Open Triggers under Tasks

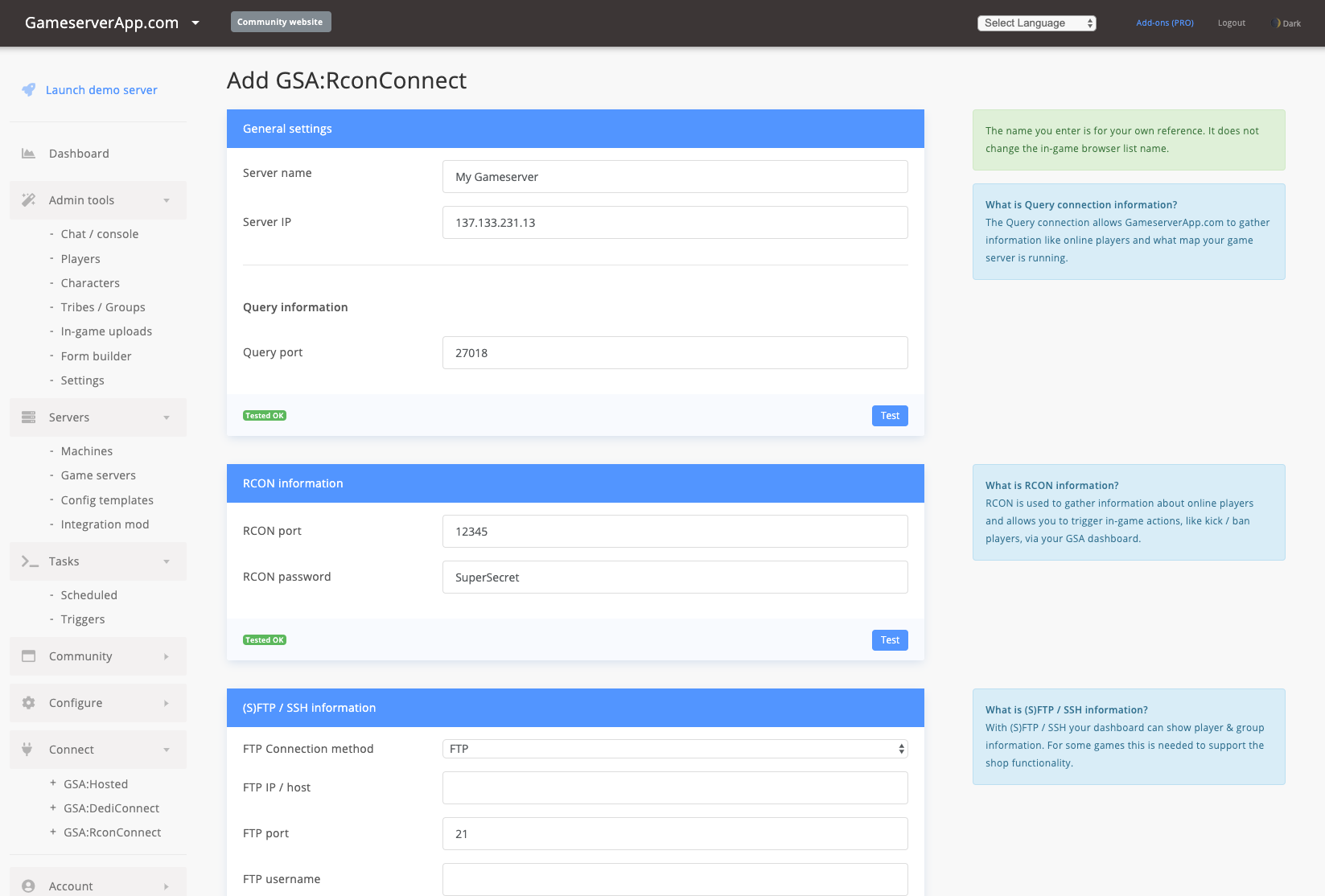click(x=83, y=619)
